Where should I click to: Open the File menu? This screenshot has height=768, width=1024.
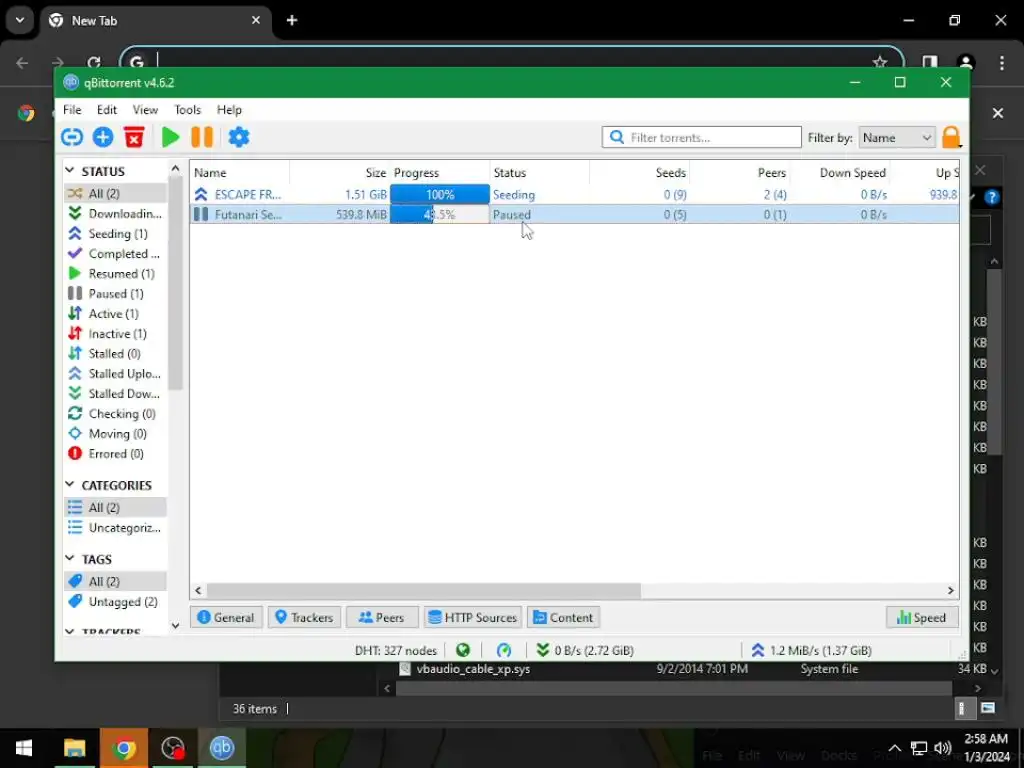click(x=72, y=110)
